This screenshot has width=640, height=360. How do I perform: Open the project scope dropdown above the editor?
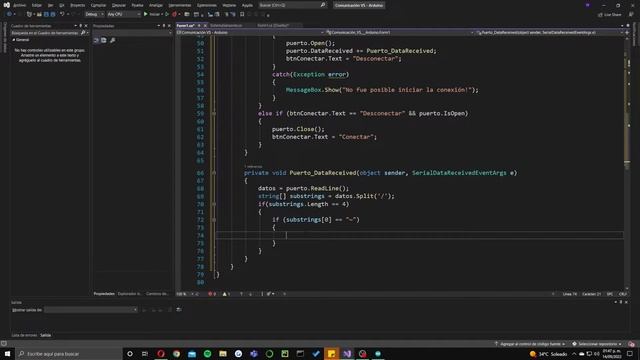tap(250, 33)
